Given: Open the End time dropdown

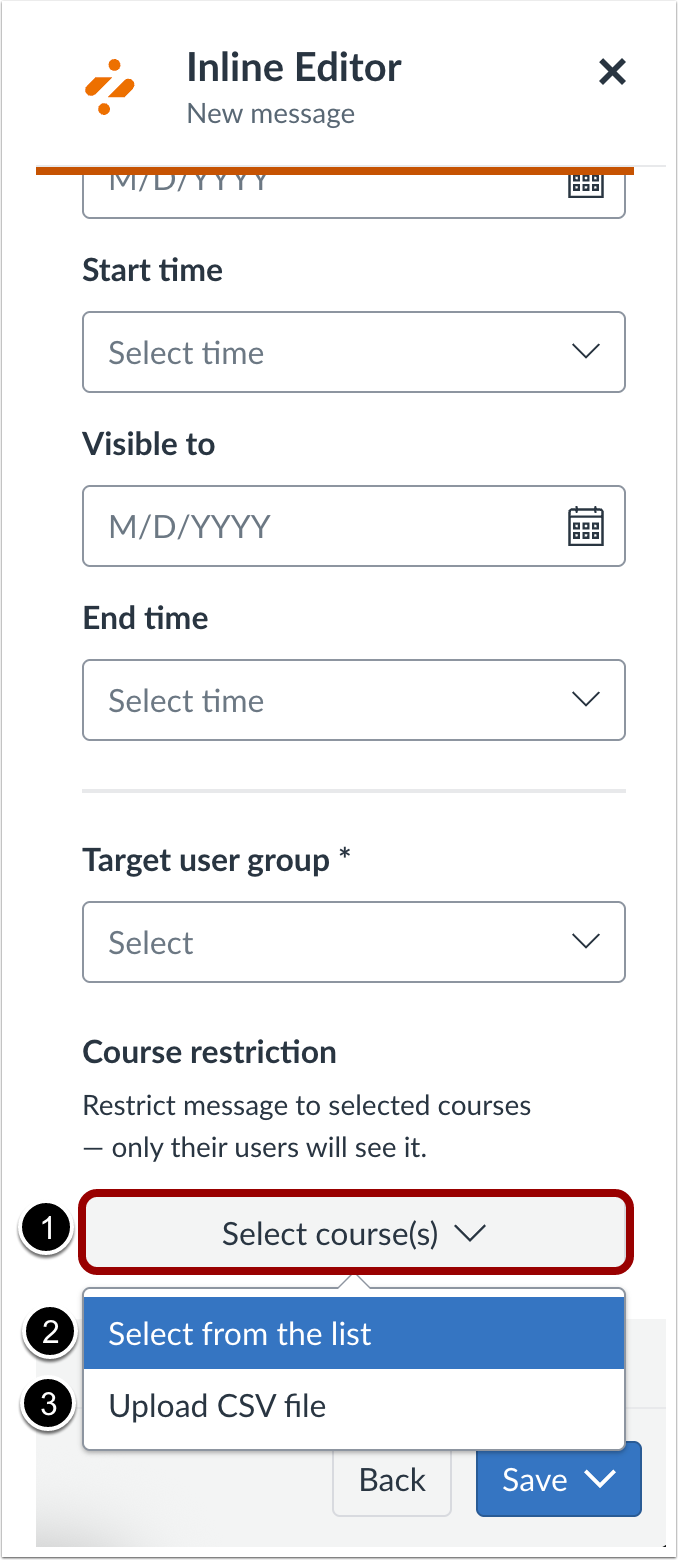Looking at the screenshot, I should click(x=354, y=699).
